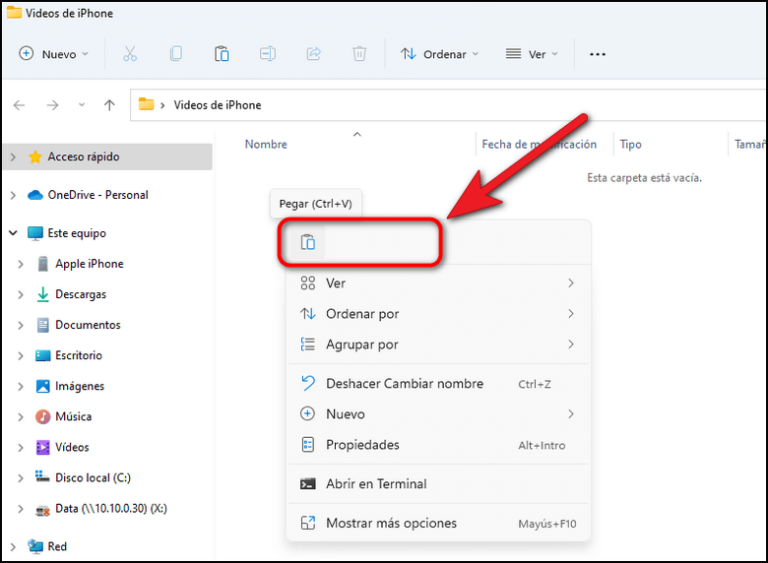This screenshot has height=563, width=768.
Task: Click Paste icon in context menu
Action: click(x=308, y=243)
